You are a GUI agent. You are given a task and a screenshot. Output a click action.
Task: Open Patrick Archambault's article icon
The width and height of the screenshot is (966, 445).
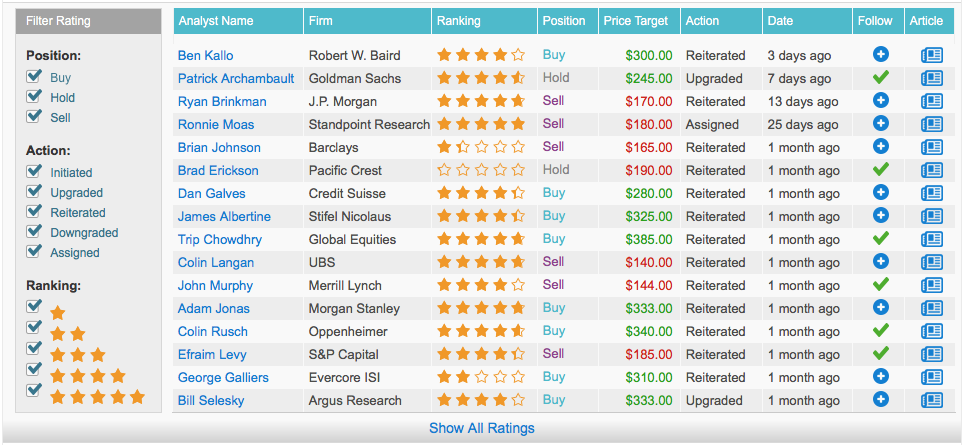click(x=932, y=78)
